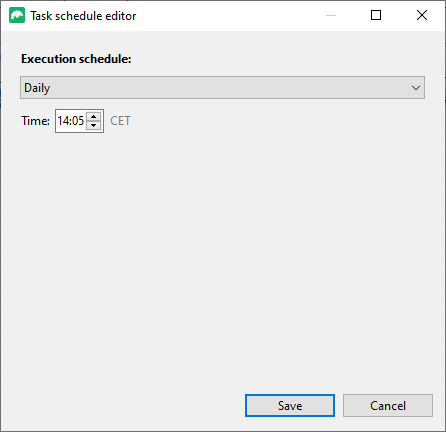446x432 pixels.
Task: Decrease time with the down spinner arrow
Action: pyautogui.click(x=94, y=125)
